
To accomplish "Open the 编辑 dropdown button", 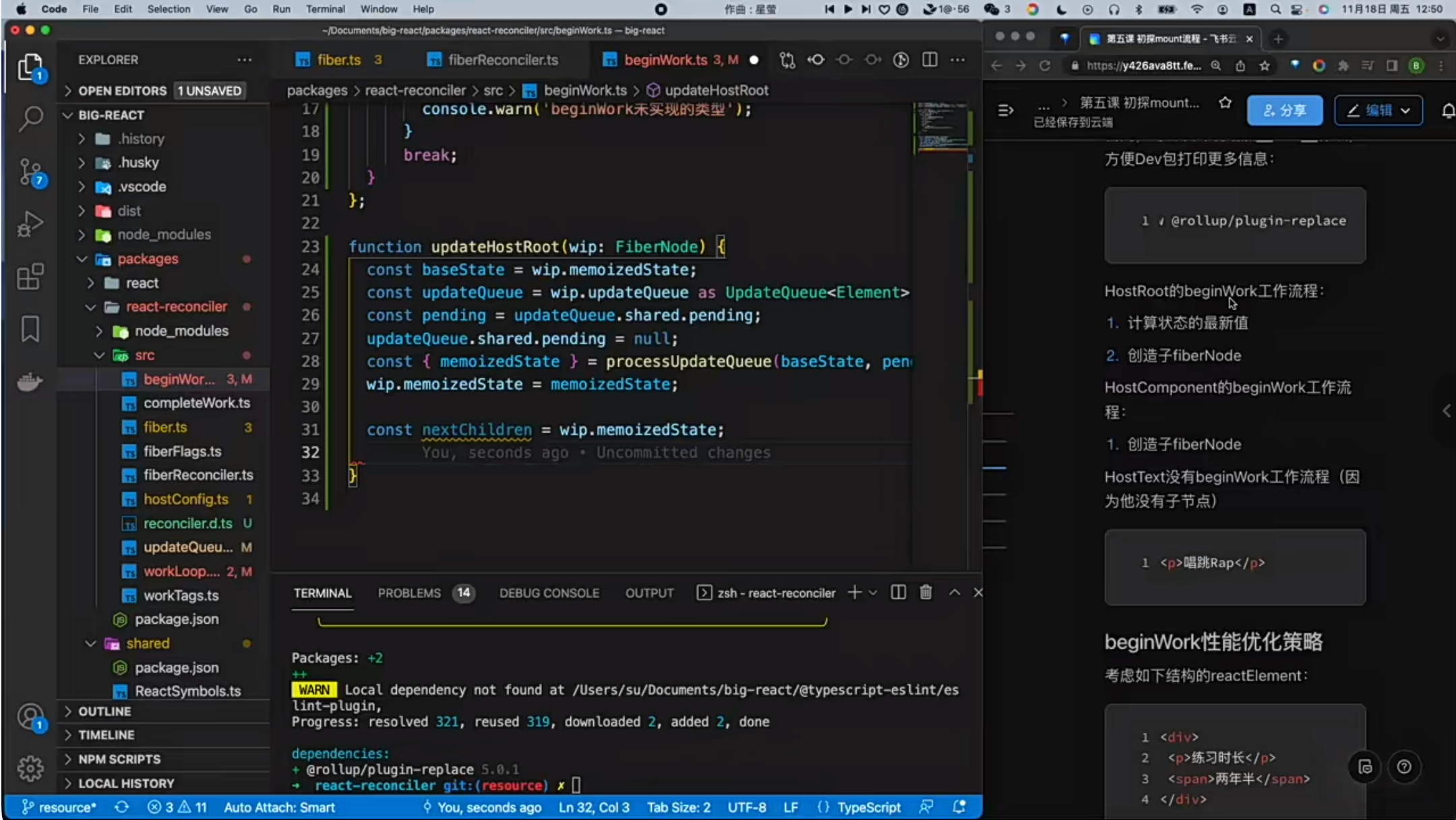I will pyautogui.click(x=1378, y=111).
